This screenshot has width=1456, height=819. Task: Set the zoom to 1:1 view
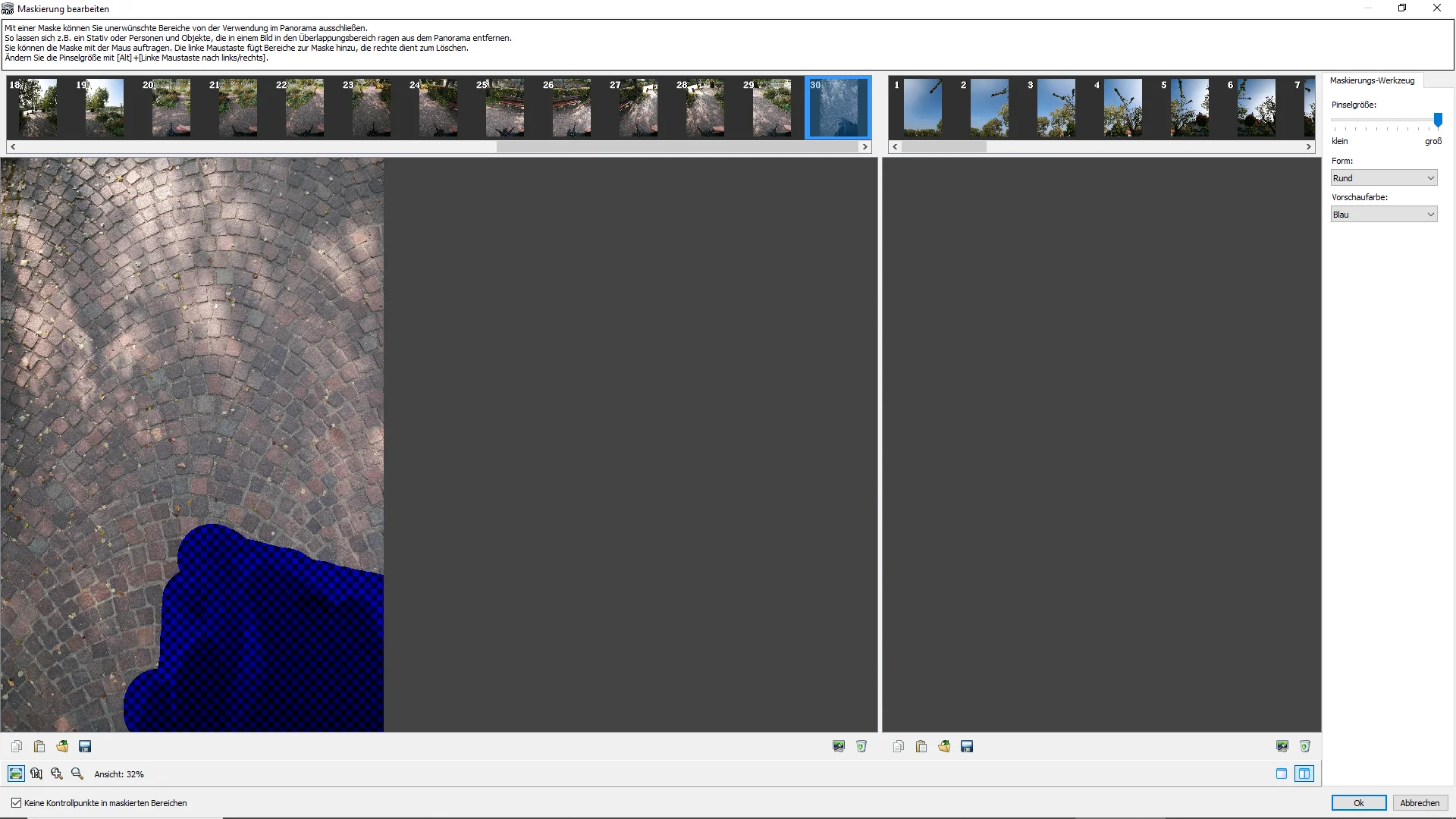[x=36, y=773]
